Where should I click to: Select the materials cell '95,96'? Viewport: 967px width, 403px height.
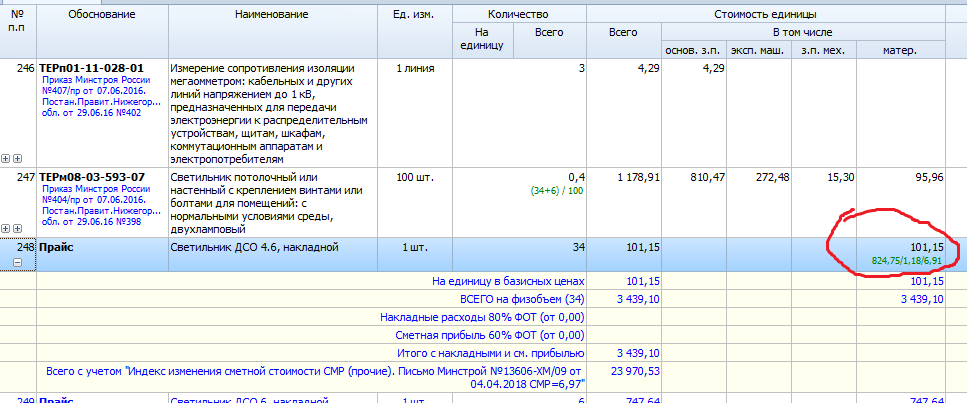pos(900,202)
